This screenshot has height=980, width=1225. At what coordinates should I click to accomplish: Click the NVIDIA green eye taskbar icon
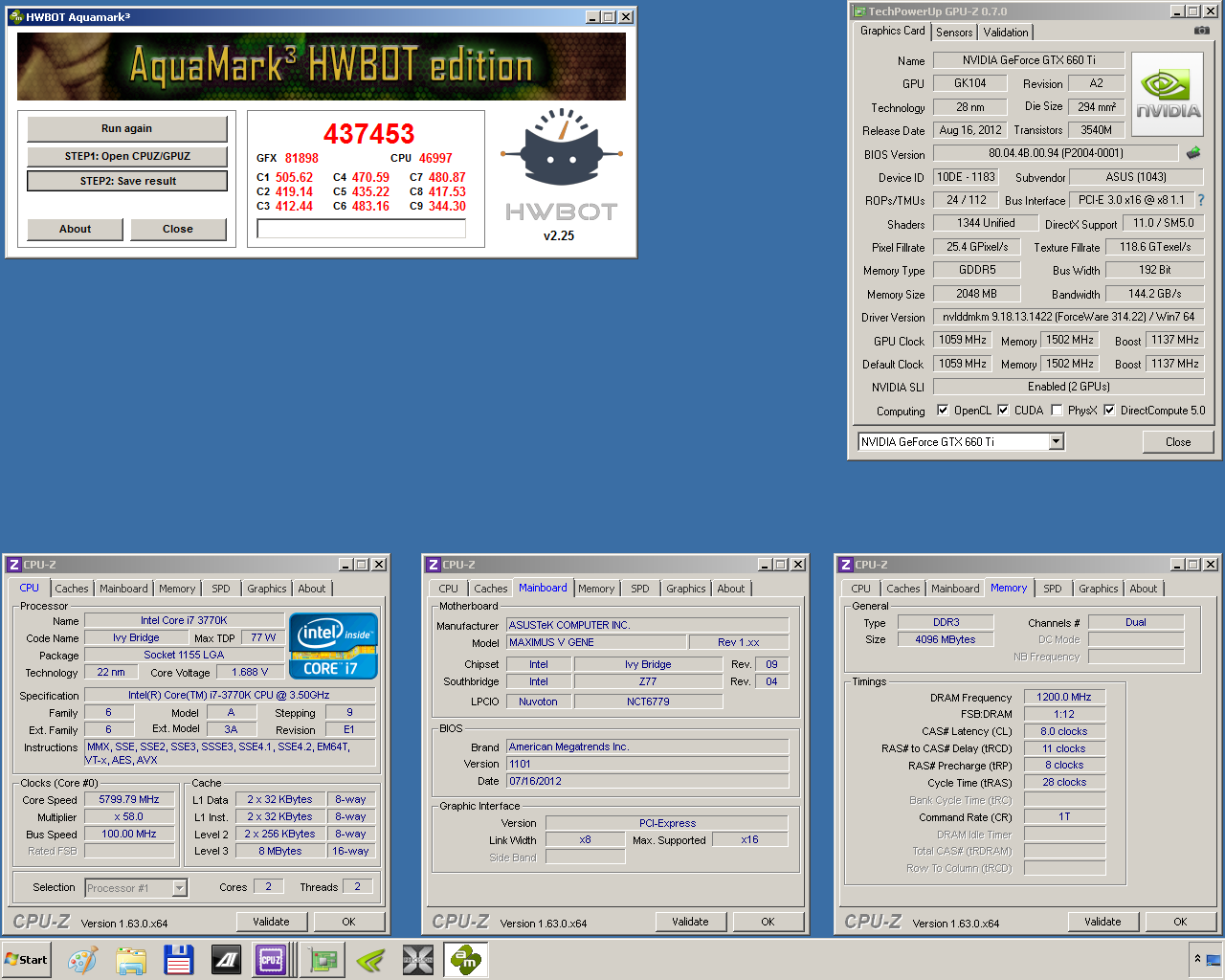370,960
